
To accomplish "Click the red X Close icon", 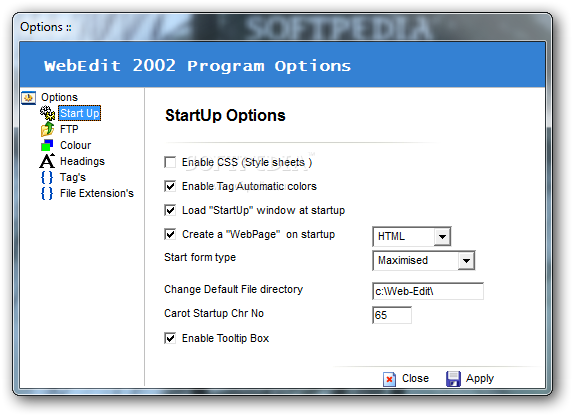I will pyautogui.click(x=389, y=379).
